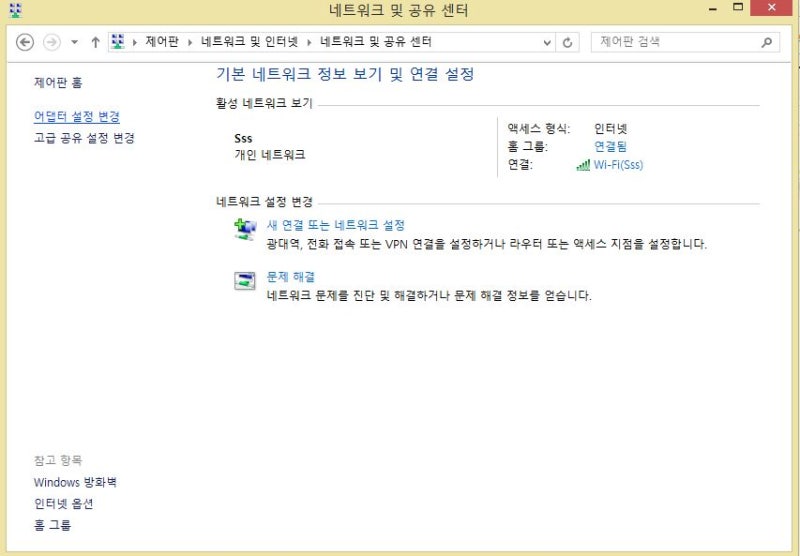This screenshot has width=800, height=556.
Task: Open 홈 그룹 in sidebar
Action: (53, 525)
